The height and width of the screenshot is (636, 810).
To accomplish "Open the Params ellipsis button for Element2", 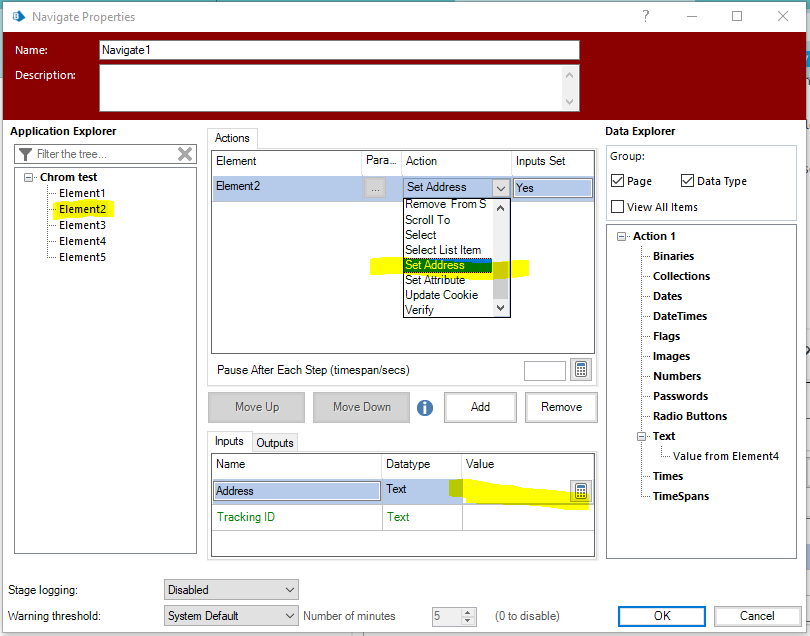I will click(375, 187).
